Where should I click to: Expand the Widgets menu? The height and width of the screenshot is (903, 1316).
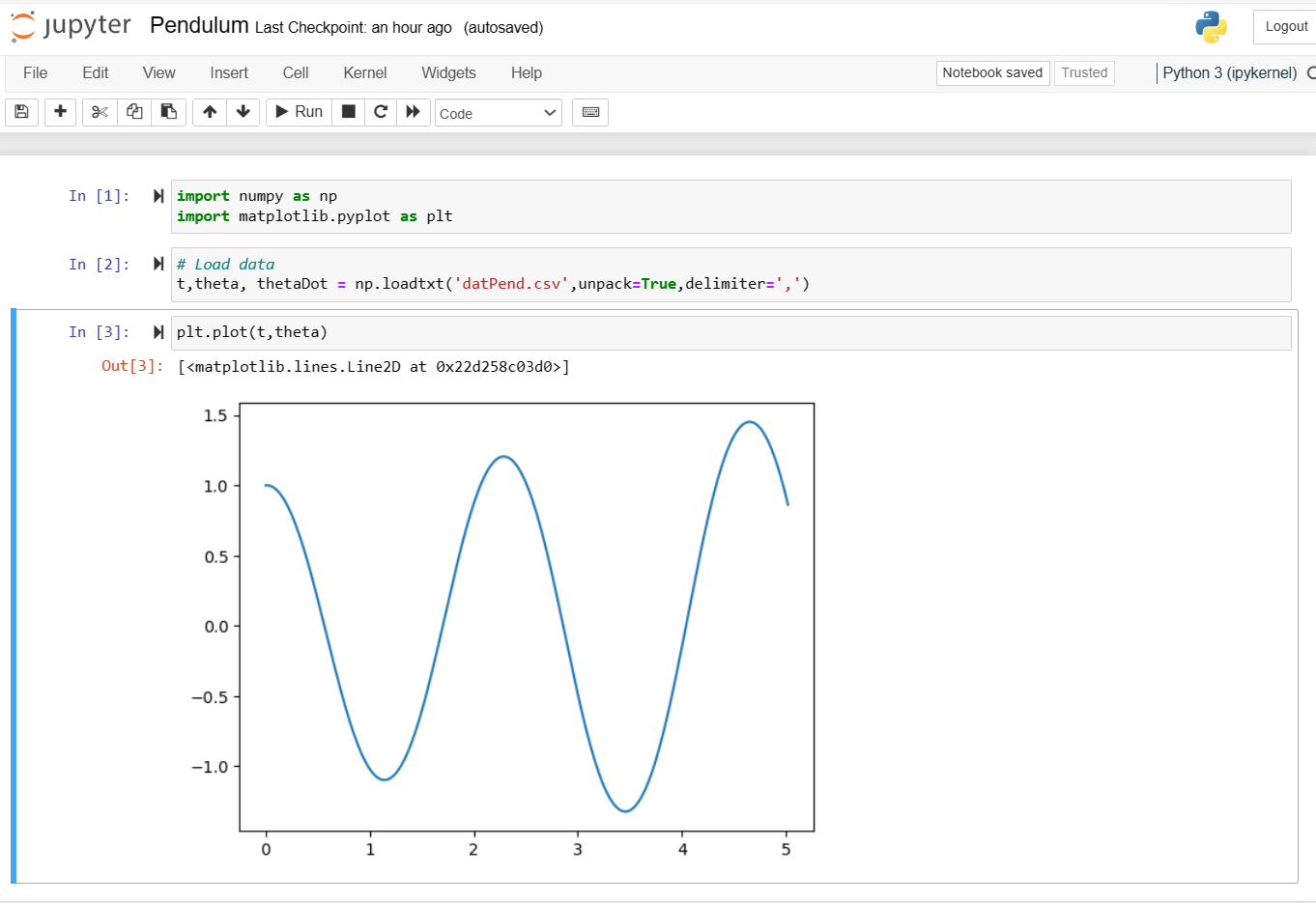[448, 73]
